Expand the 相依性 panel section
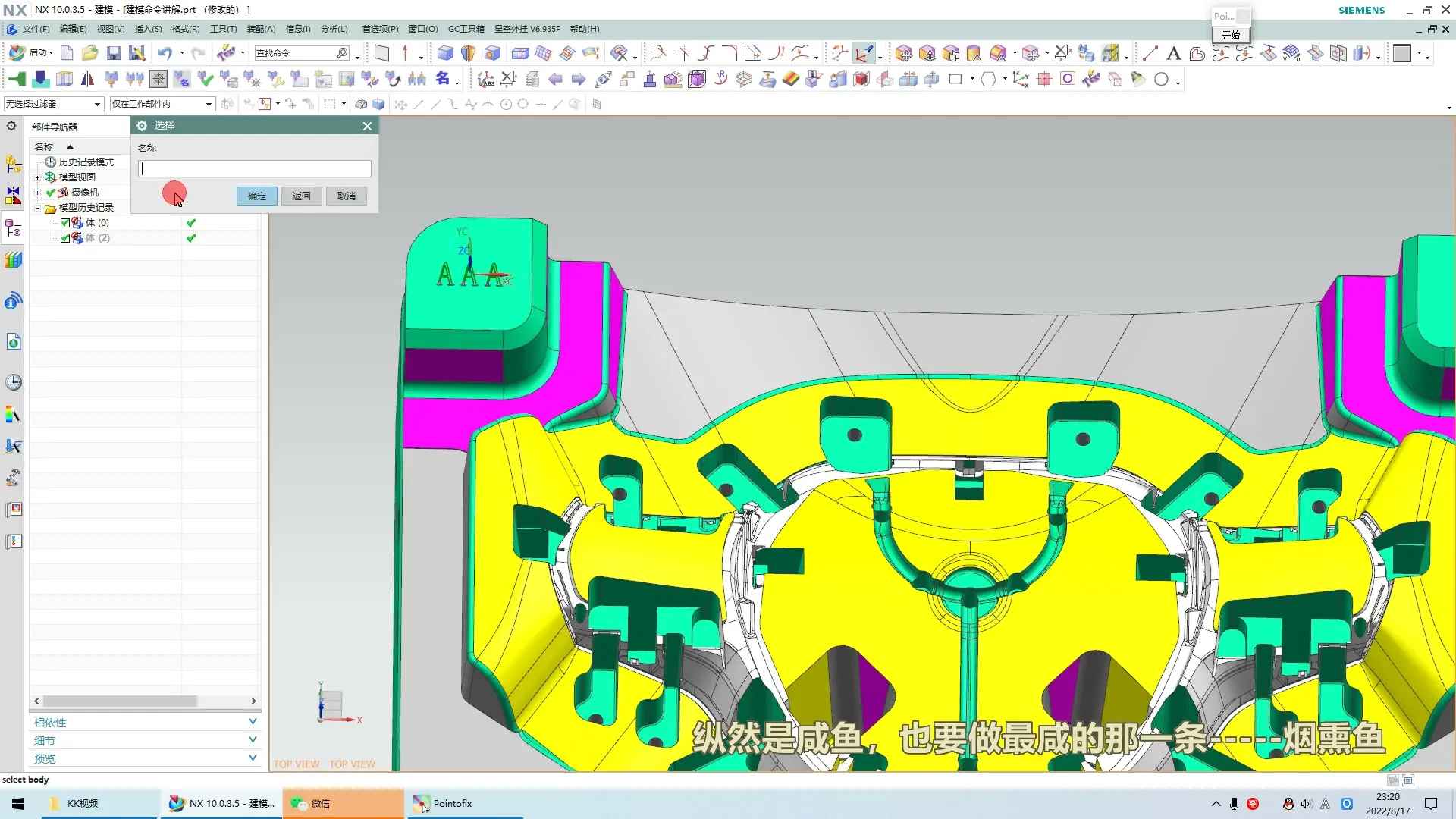The width and height of the screenshot is (1456, 819). 253,722
